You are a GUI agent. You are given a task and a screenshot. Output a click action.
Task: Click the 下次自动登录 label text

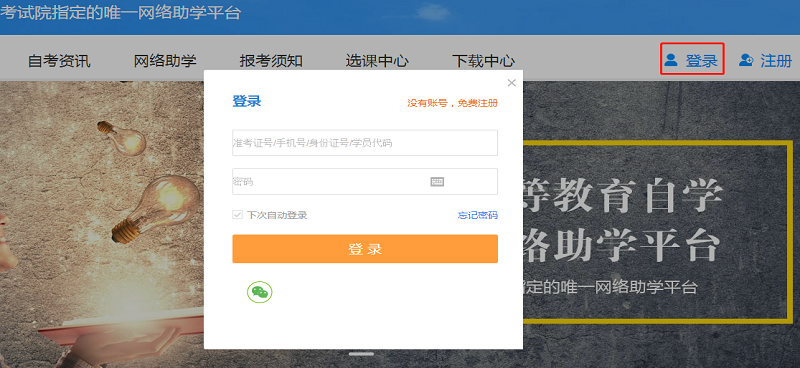click(x=277, y=215)
